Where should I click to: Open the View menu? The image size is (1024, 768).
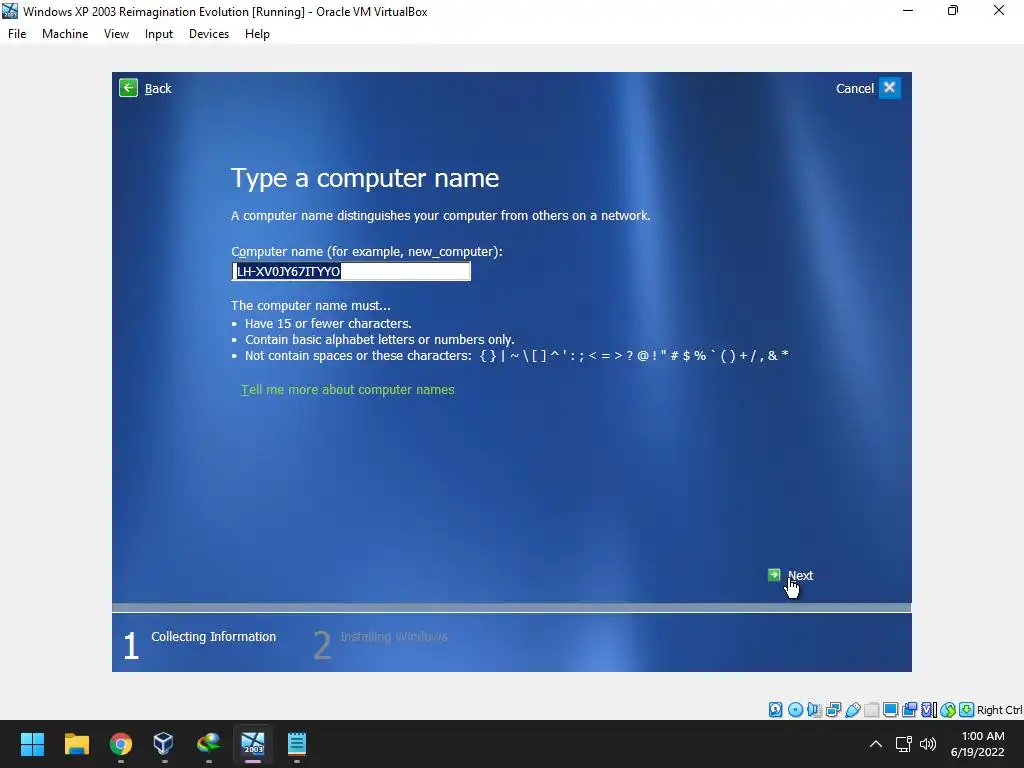[x=116, y=34]
